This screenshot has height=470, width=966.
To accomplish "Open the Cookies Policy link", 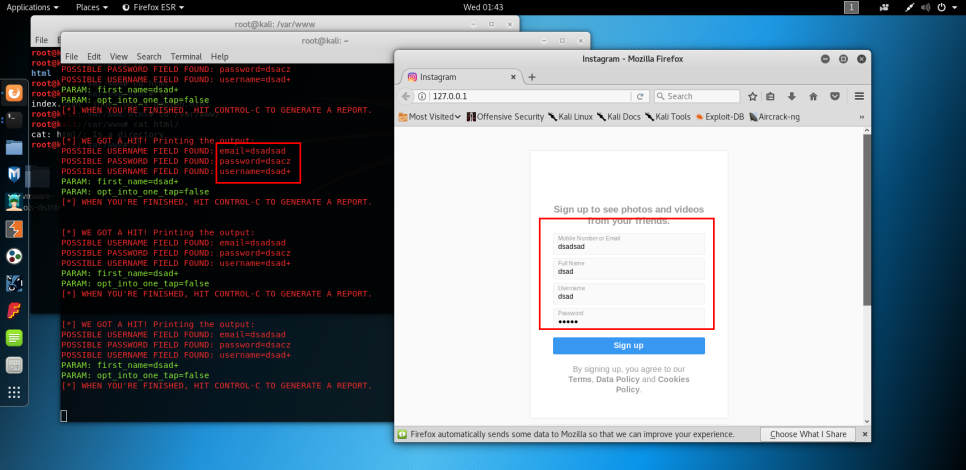I will [652, 384].
